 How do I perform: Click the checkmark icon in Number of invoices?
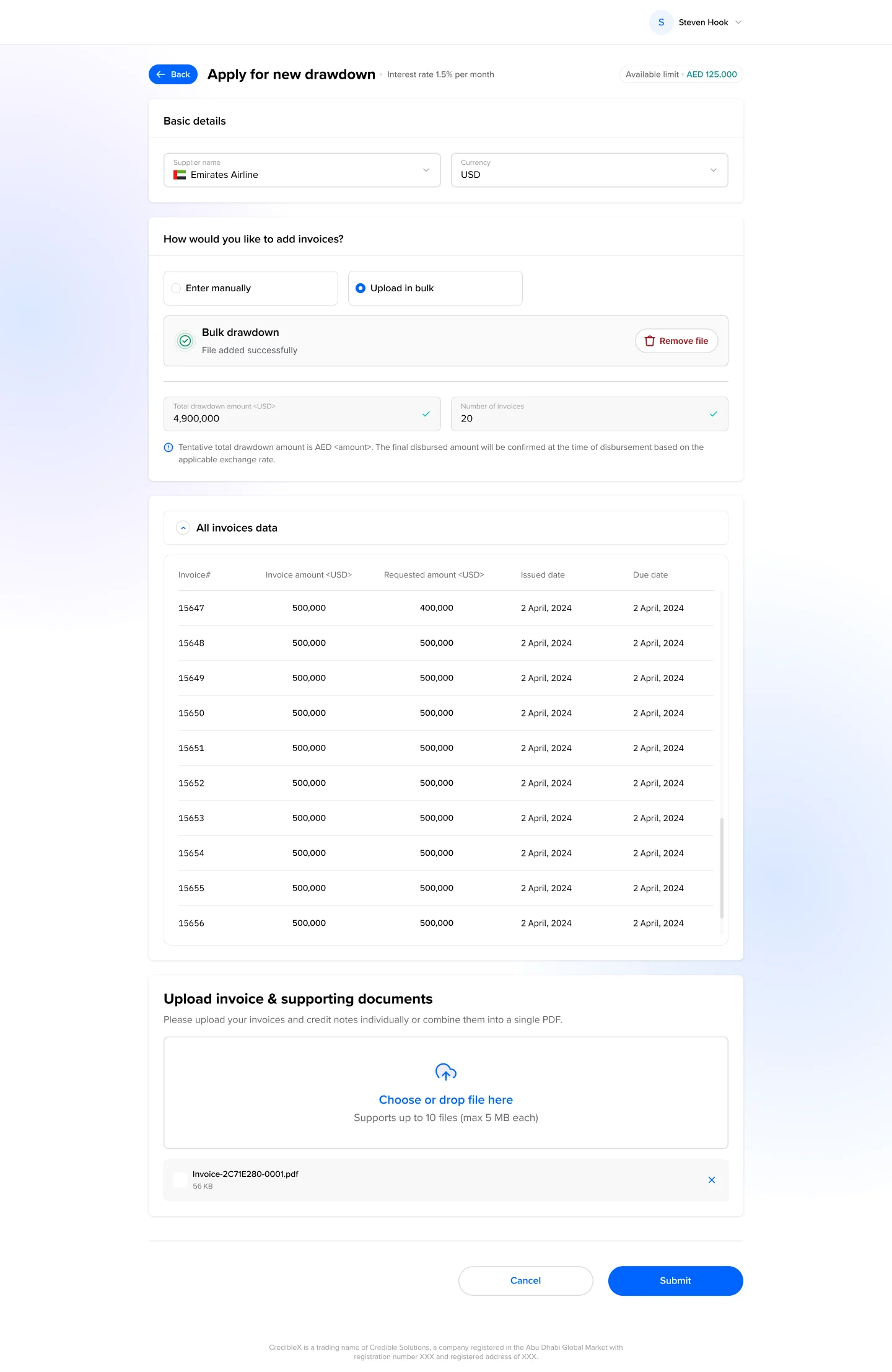click(x=714, y=414)
